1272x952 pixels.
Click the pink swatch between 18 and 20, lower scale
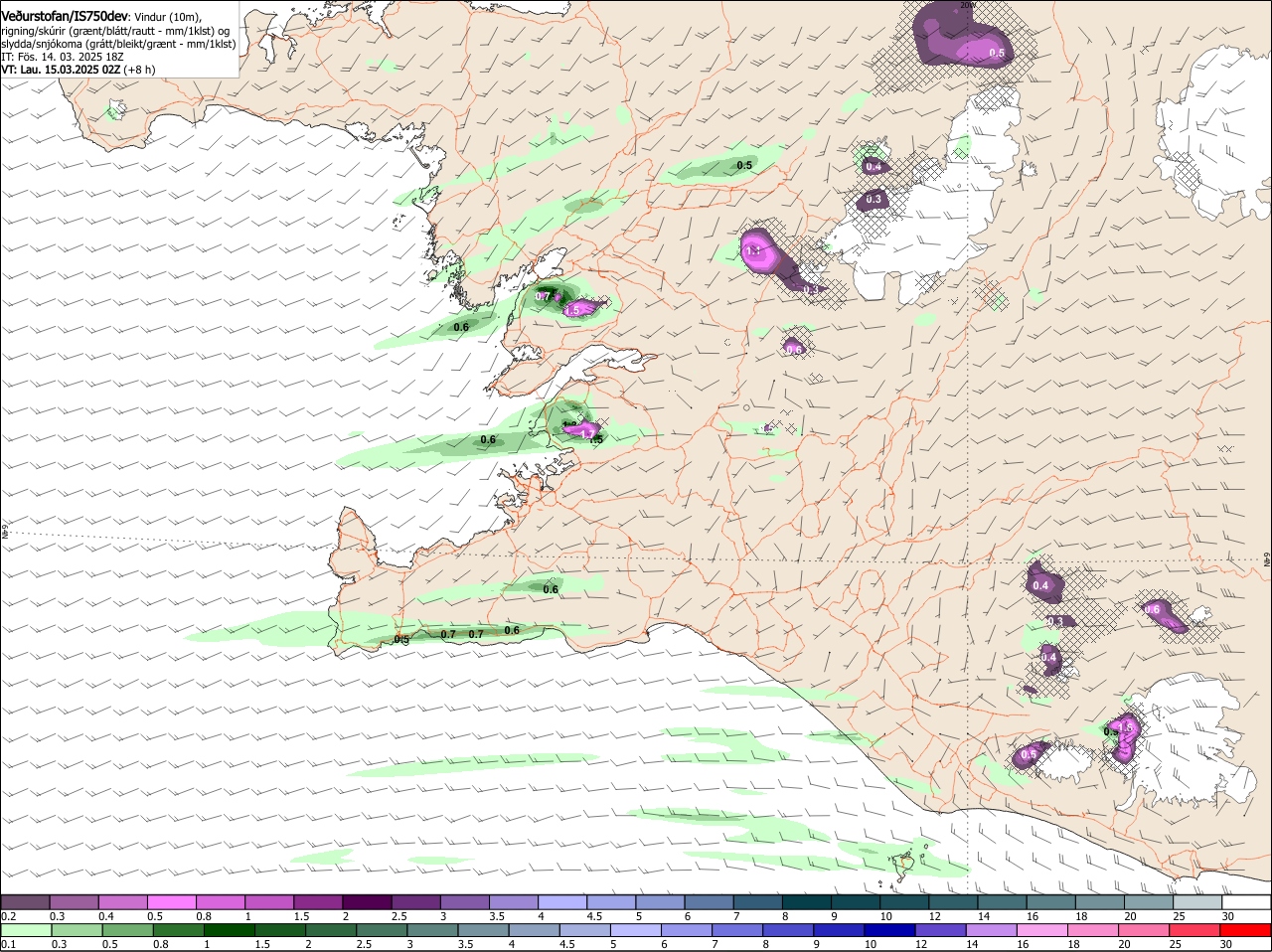(x=1094, y=930)
